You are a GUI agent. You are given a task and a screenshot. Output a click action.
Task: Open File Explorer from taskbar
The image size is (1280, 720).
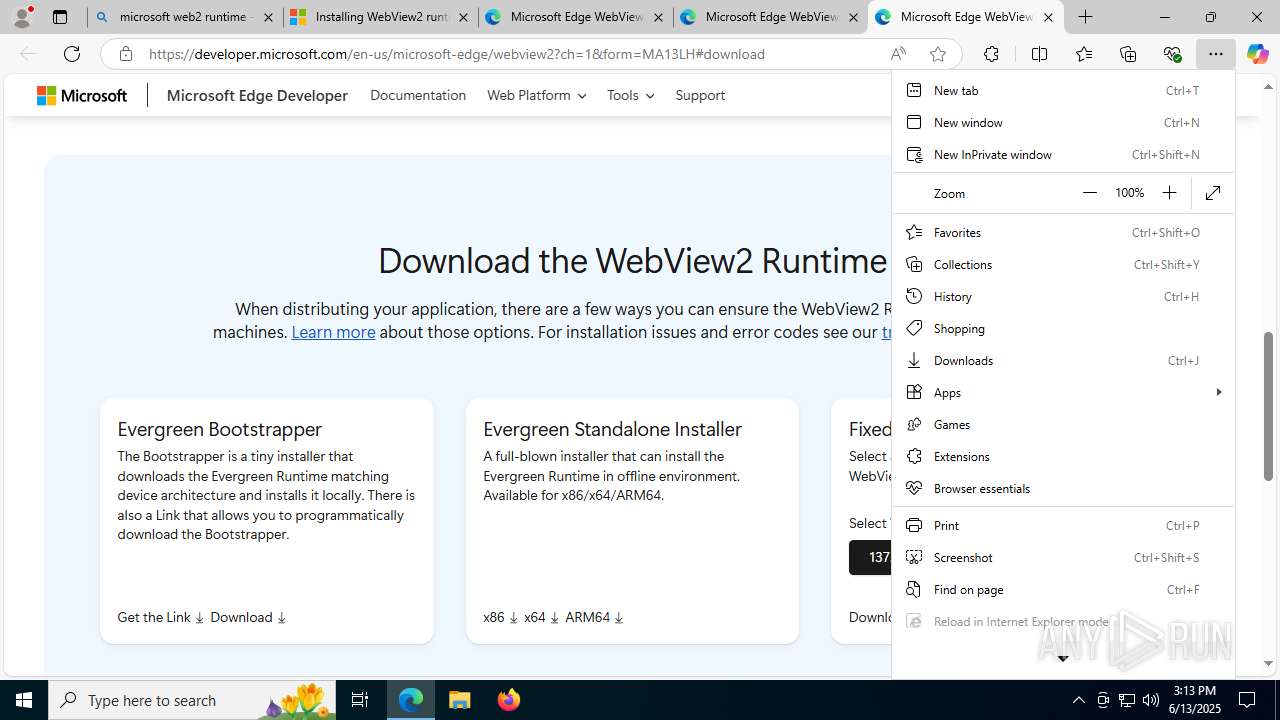pos(459,700)
